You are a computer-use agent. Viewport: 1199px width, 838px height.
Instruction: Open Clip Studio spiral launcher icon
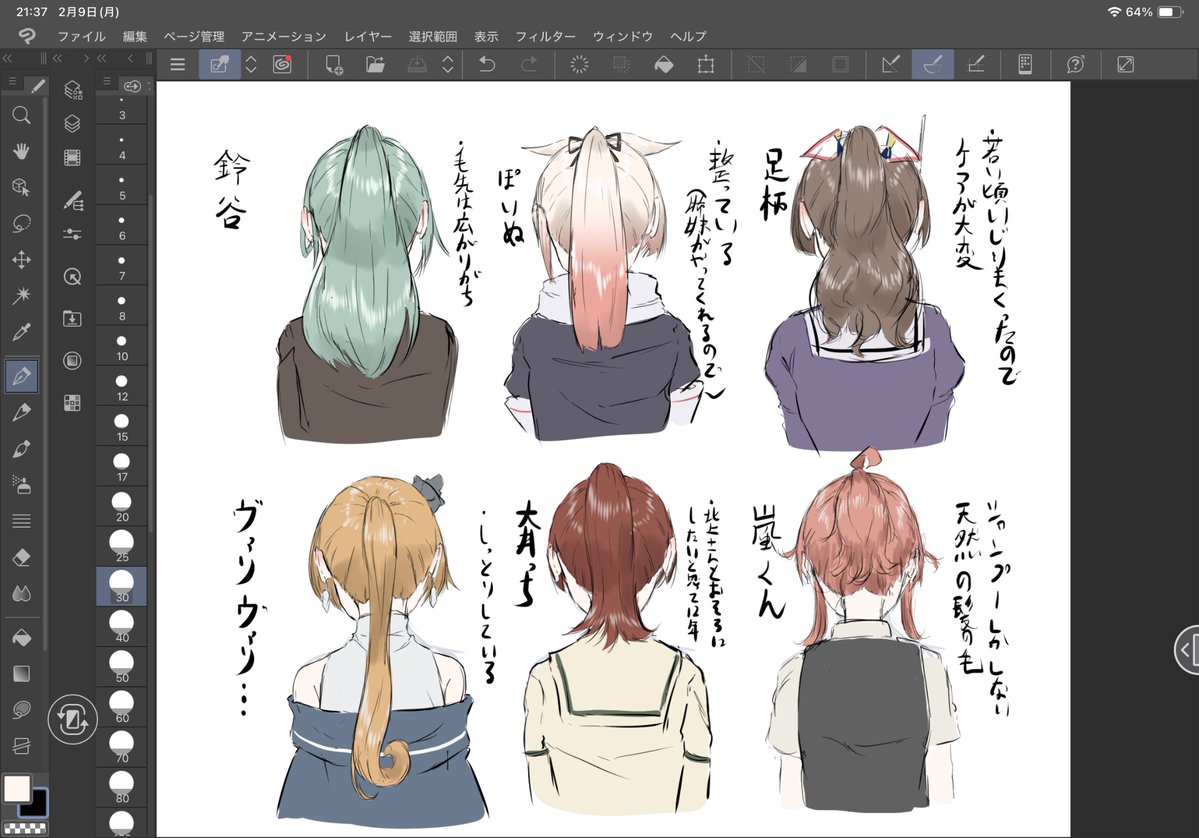[282, 65]
